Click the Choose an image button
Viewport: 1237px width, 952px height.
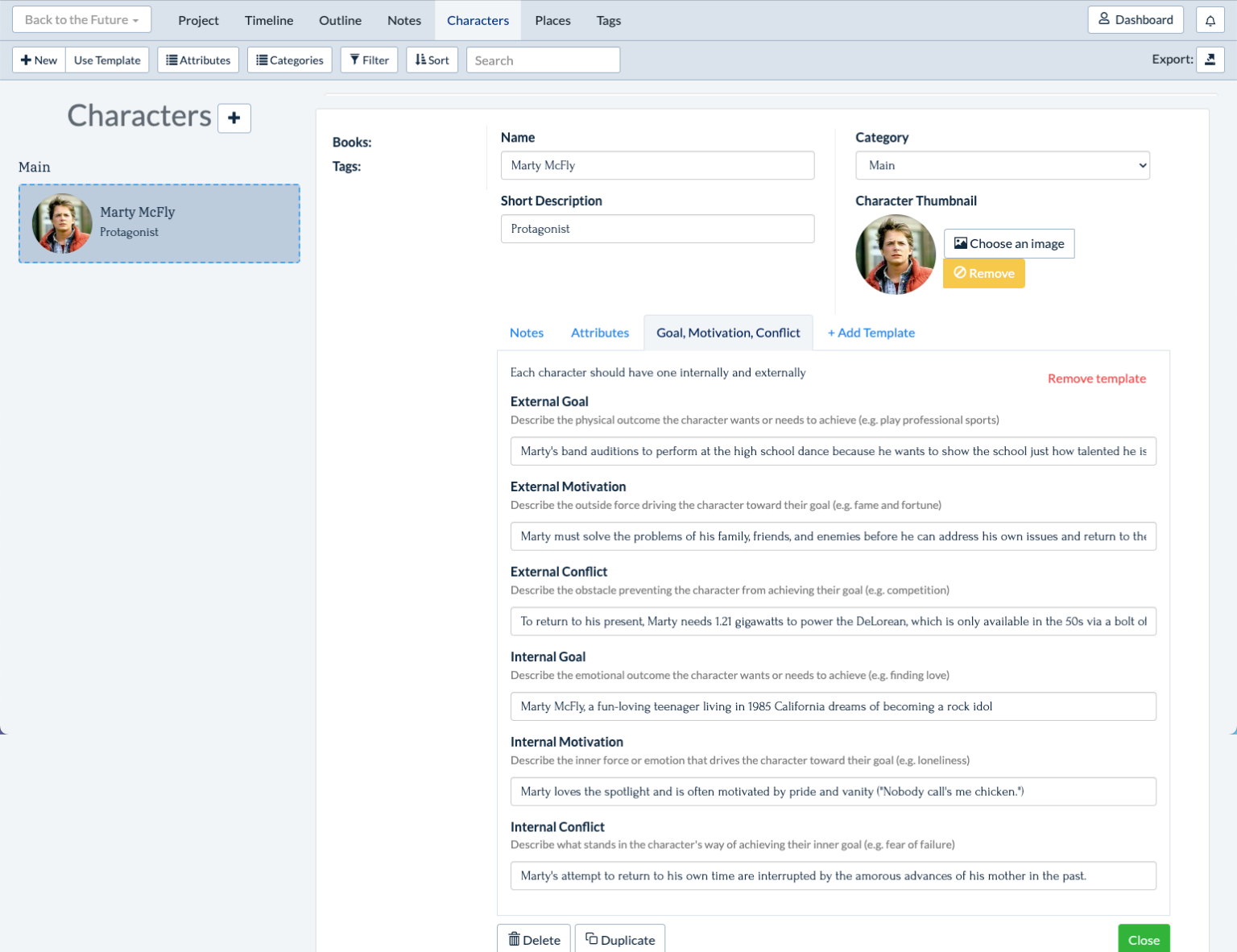[x=1008, y=243]
